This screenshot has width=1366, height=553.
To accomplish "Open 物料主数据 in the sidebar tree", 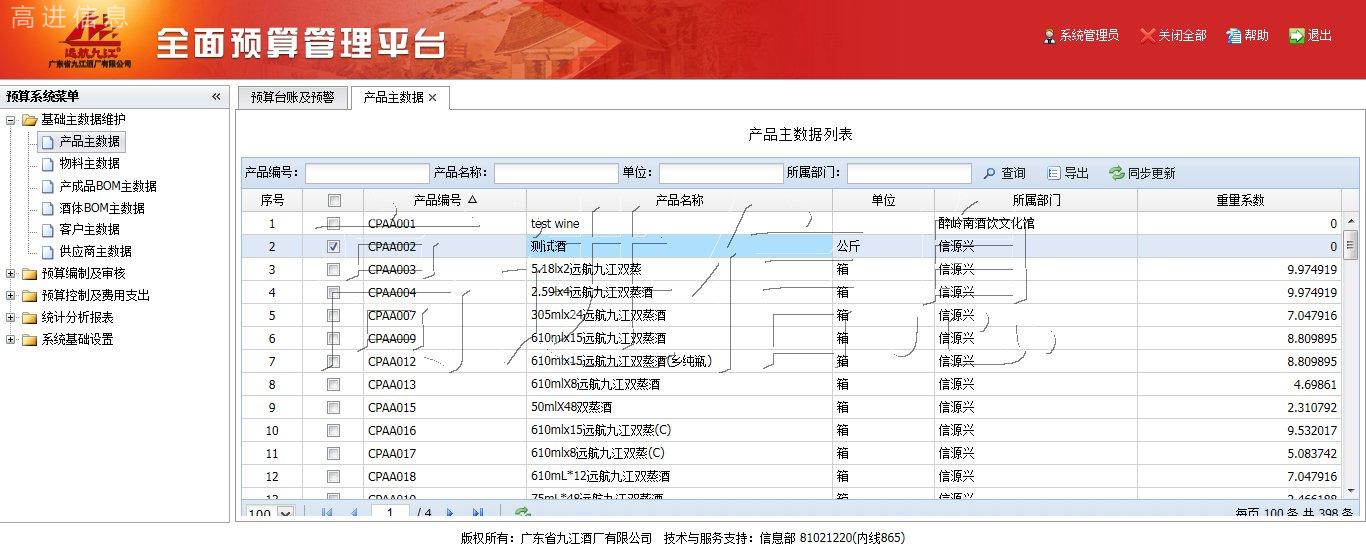I will click(89, 163).
